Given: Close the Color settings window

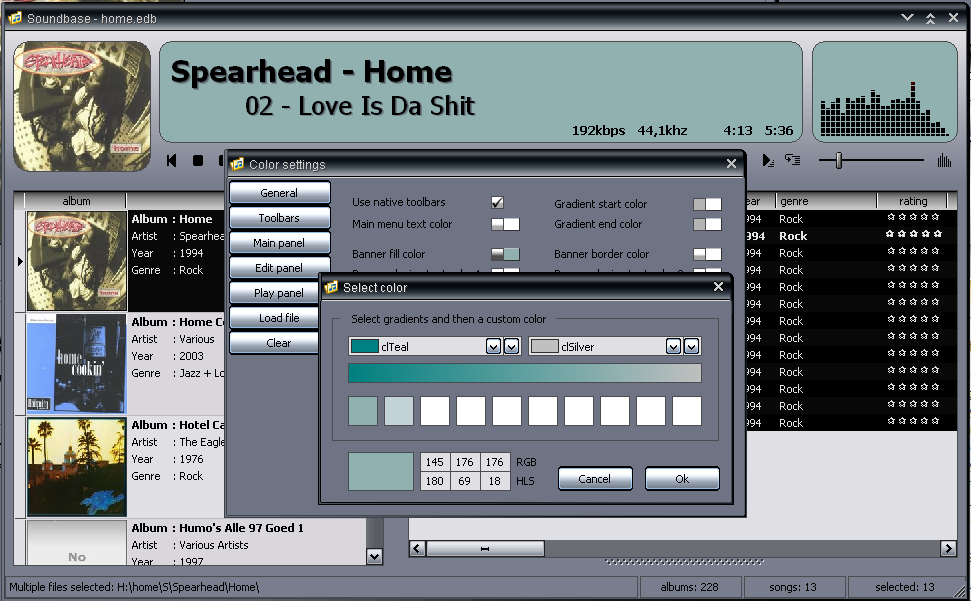Looking at the screenshot, I should click(731, 163).
